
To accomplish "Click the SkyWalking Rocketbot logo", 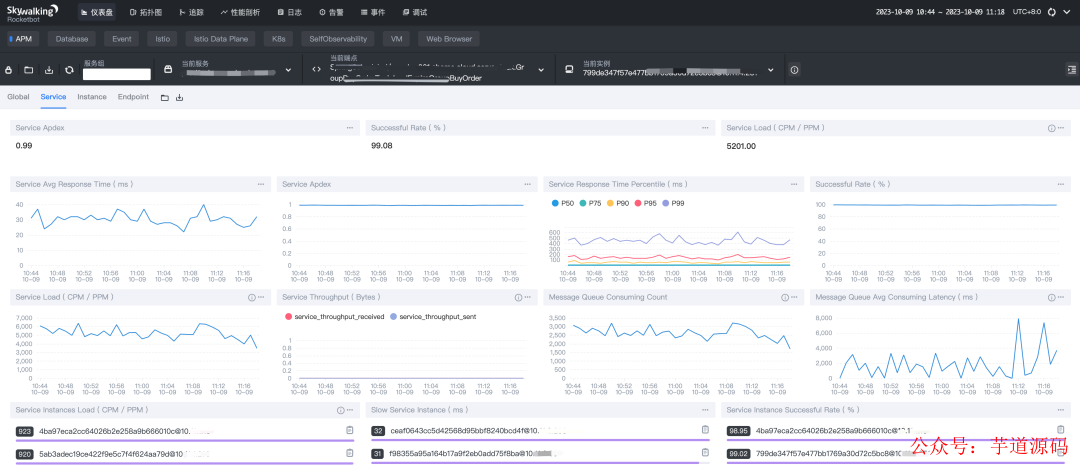I will 32,12.
